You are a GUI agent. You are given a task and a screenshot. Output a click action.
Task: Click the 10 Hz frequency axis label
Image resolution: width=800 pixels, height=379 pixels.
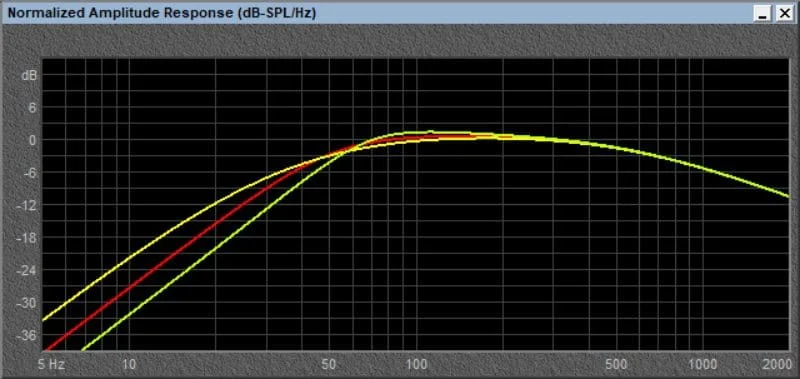tap(130, 364)
